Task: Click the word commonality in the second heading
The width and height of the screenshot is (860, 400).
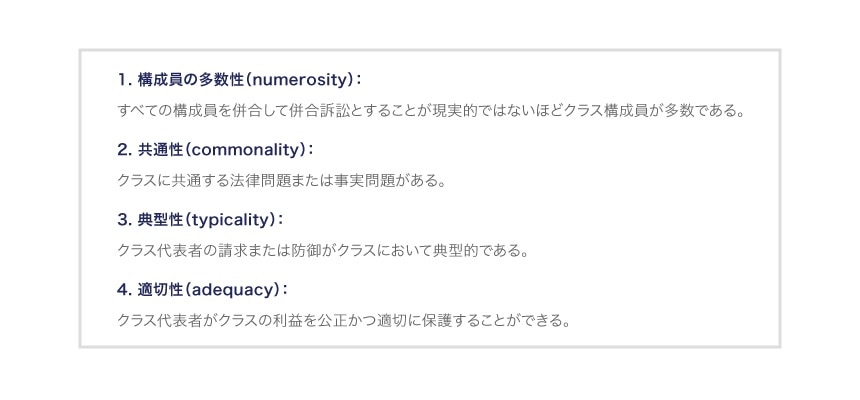Action: [244, 150]
